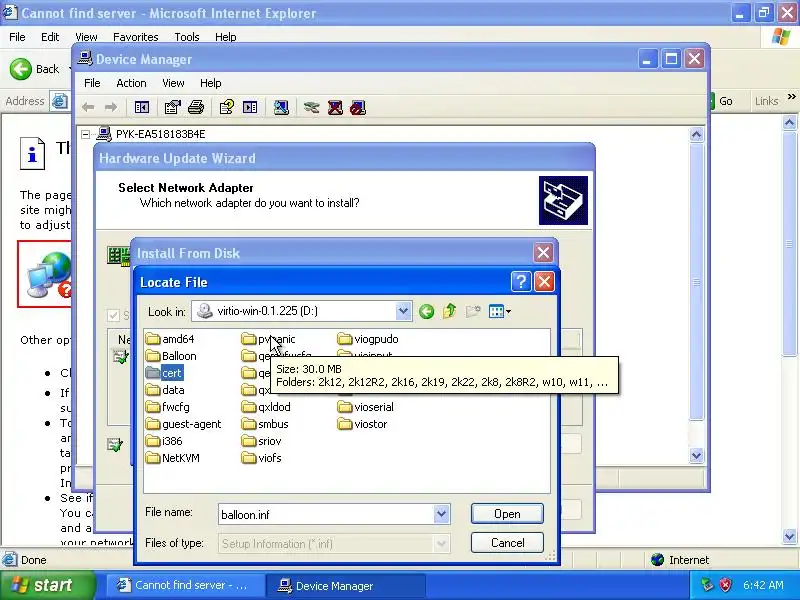Go up one level in Locate File

point(449,311)
